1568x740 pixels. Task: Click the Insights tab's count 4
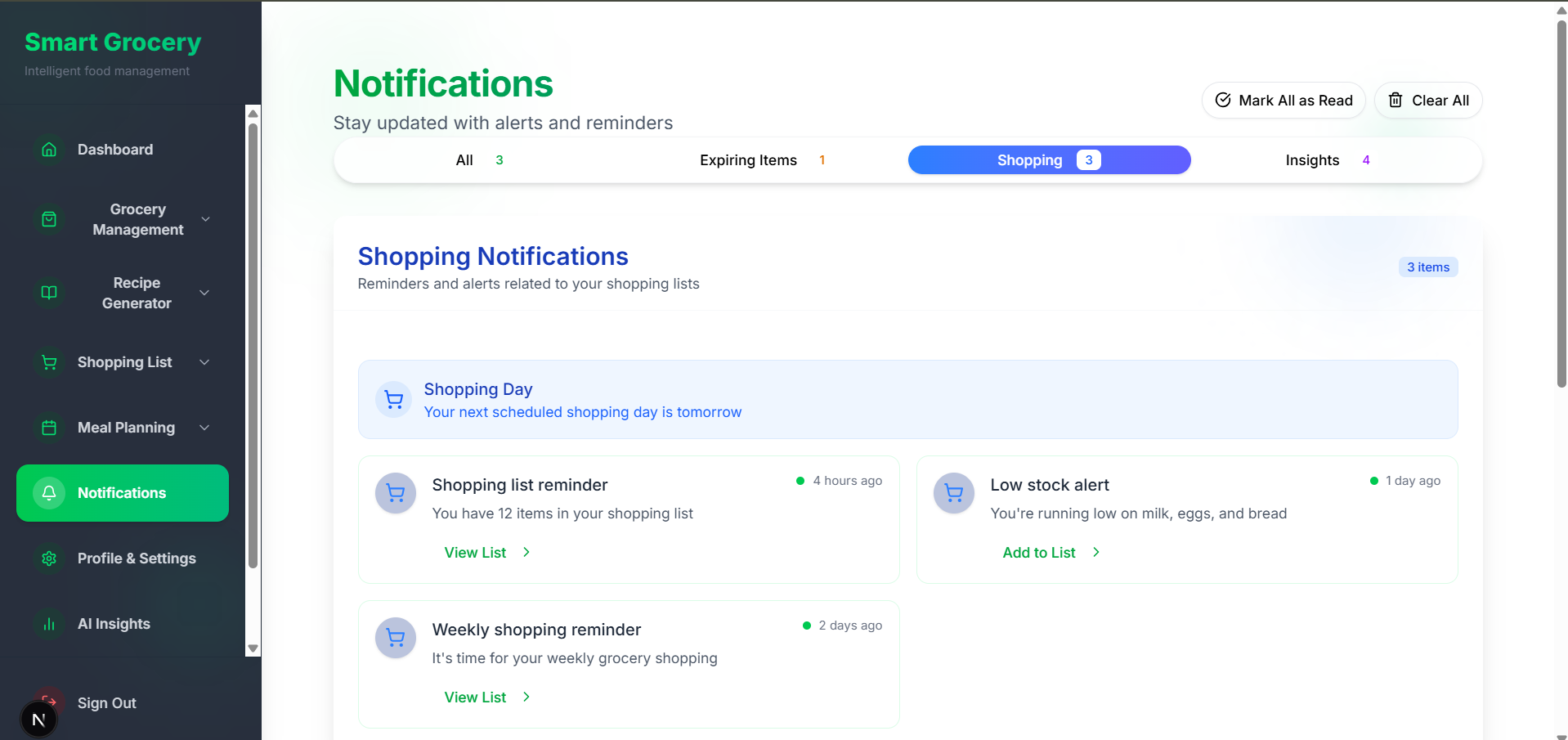1366,160
